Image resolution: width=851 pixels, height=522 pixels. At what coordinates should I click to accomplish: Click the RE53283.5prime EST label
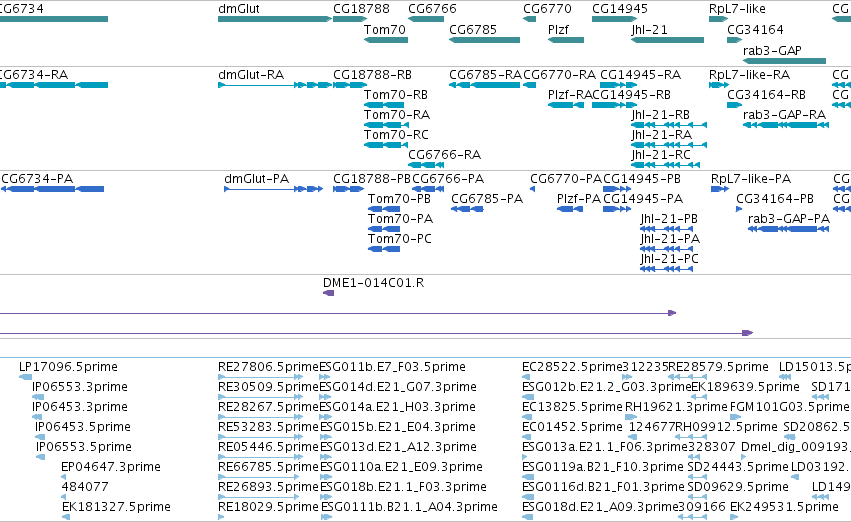pyautogui.click(x=268, y=427)
